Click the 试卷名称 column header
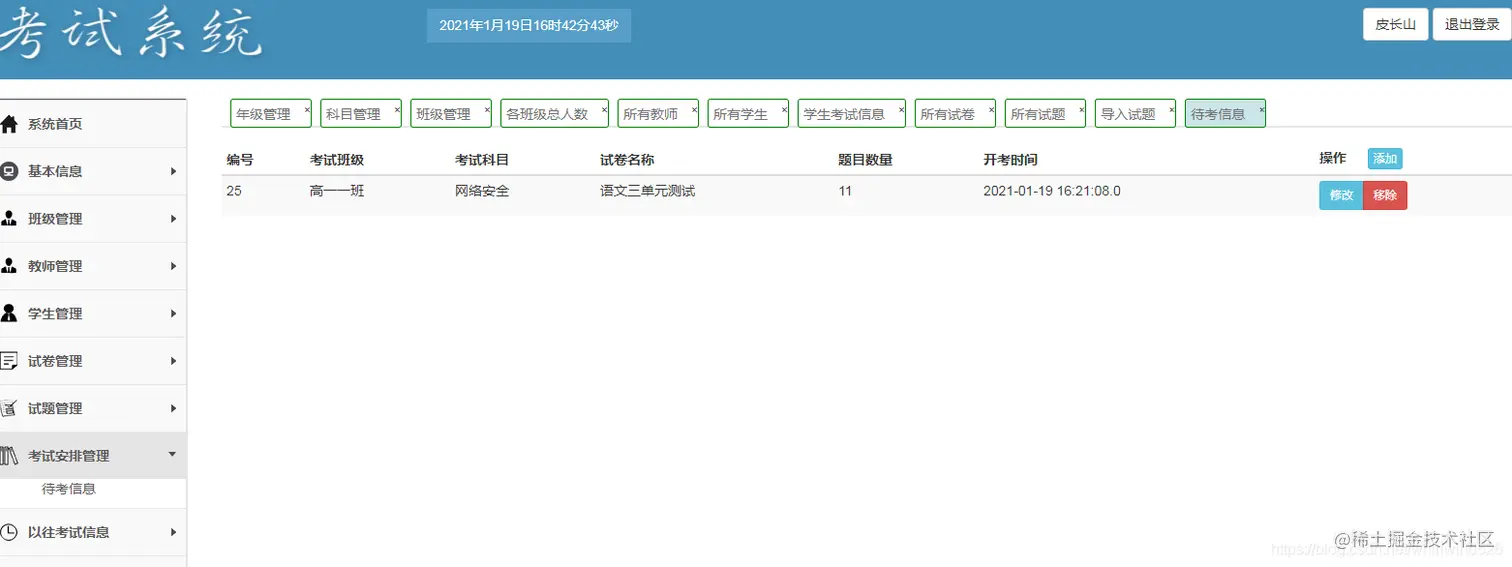The height and width of the screenshot is (567, 1512). [x=627, y=159]
